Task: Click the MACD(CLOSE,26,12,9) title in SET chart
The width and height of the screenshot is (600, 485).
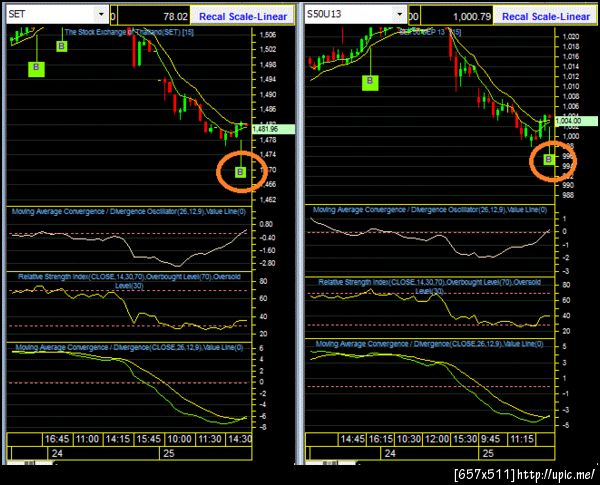Action: click(129, 347)
